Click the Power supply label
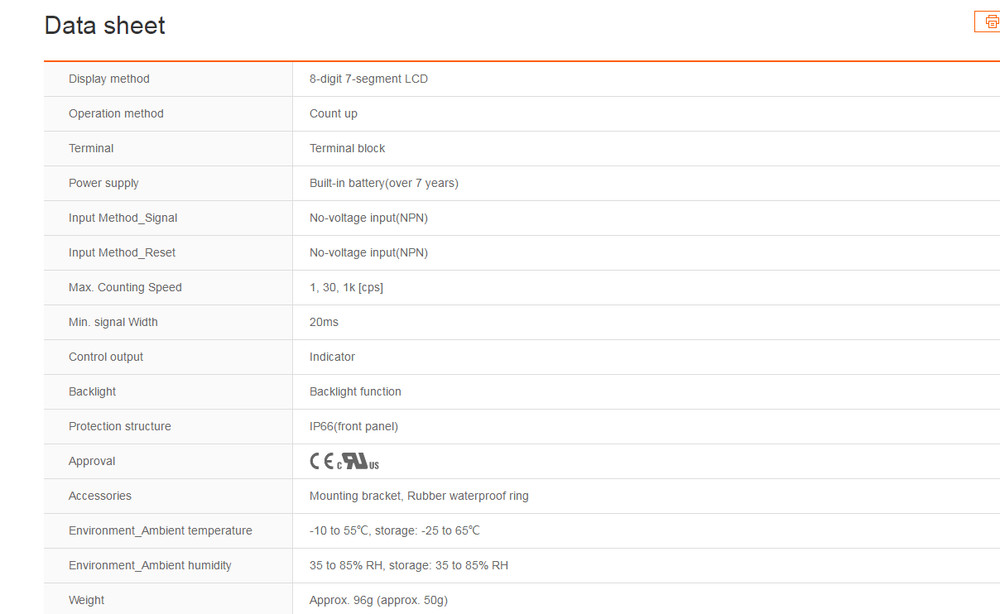 point(104,183)
